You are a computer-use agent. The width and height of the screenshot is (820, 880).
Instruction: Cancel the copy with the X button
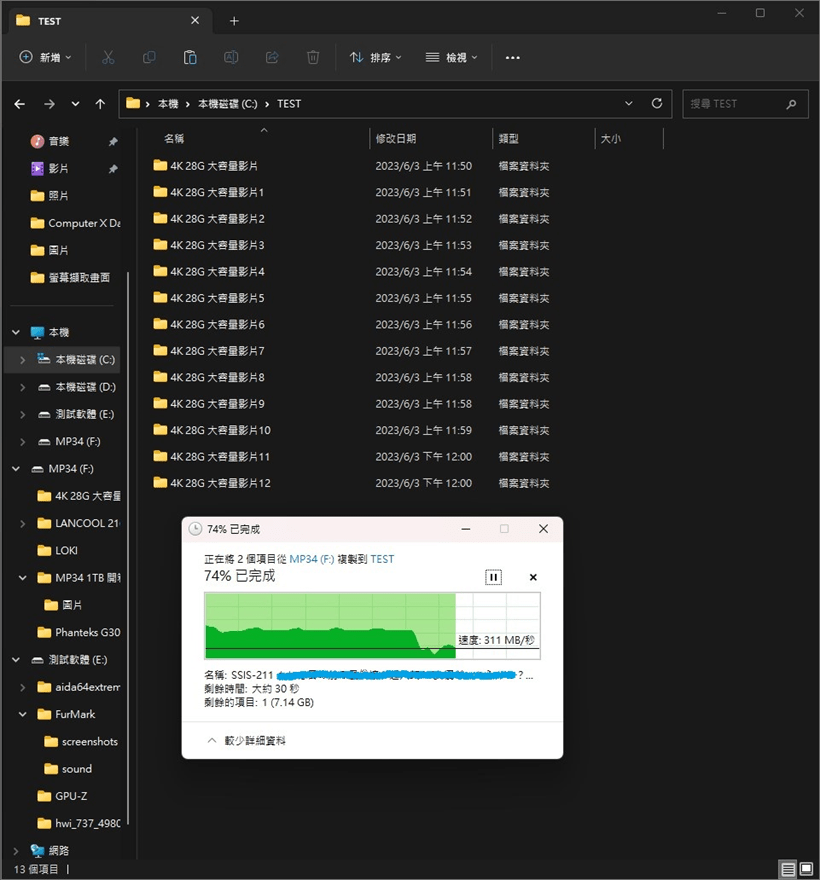click(533, 577)
